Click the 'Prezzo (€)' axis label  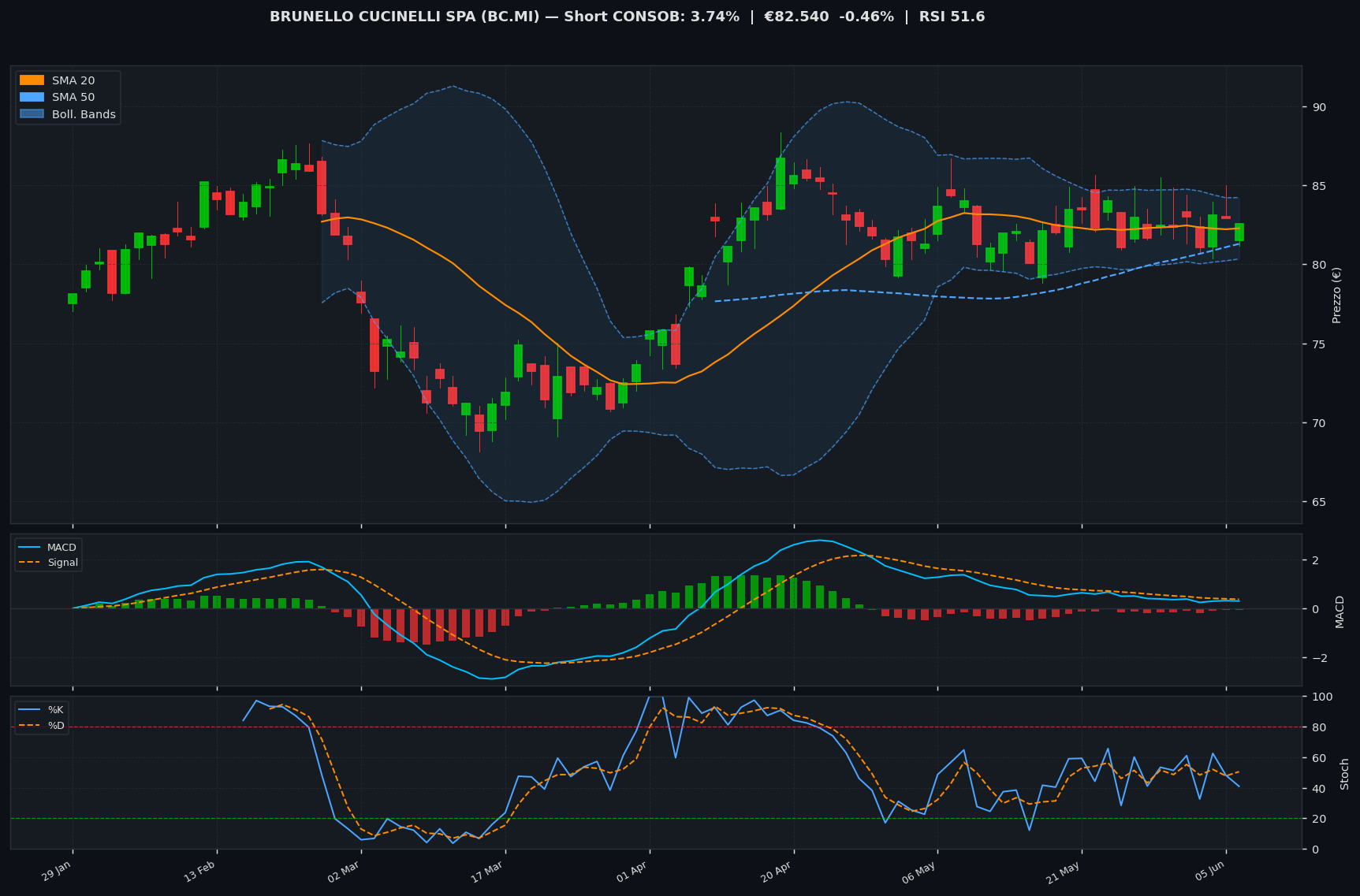click(1336, 295)
